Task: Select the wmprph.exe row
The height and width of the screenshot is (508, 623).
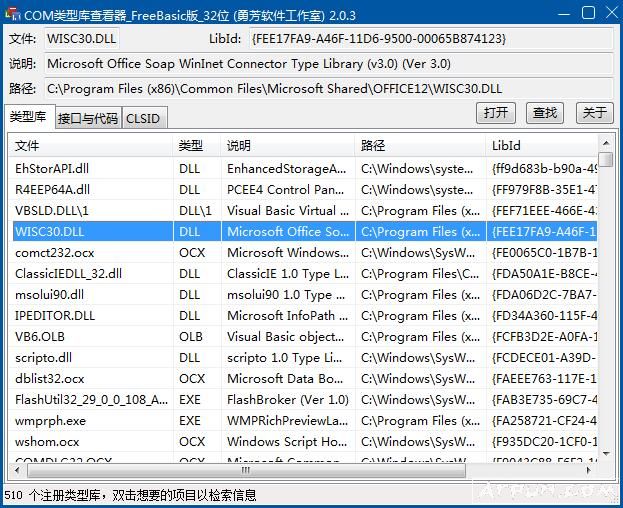Action: pos(303,421)
